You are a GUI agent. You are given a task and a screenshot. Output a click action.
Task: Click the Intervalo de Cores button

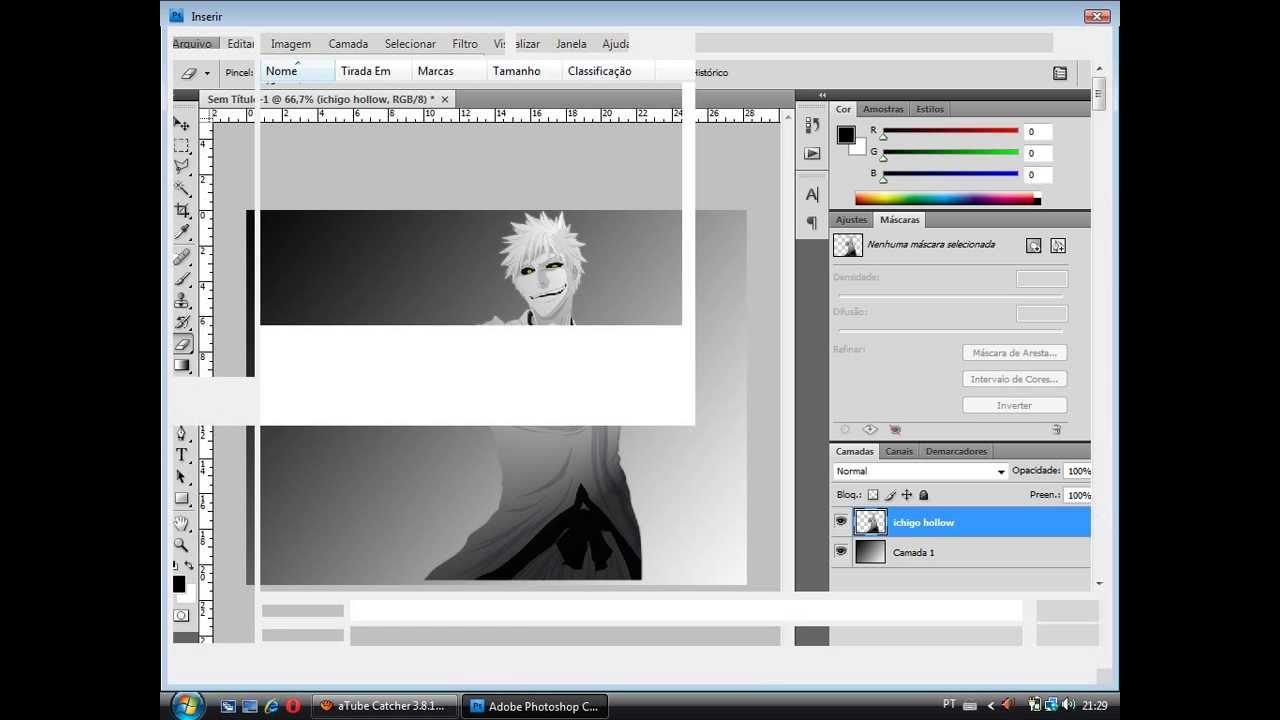point(1015,379)
